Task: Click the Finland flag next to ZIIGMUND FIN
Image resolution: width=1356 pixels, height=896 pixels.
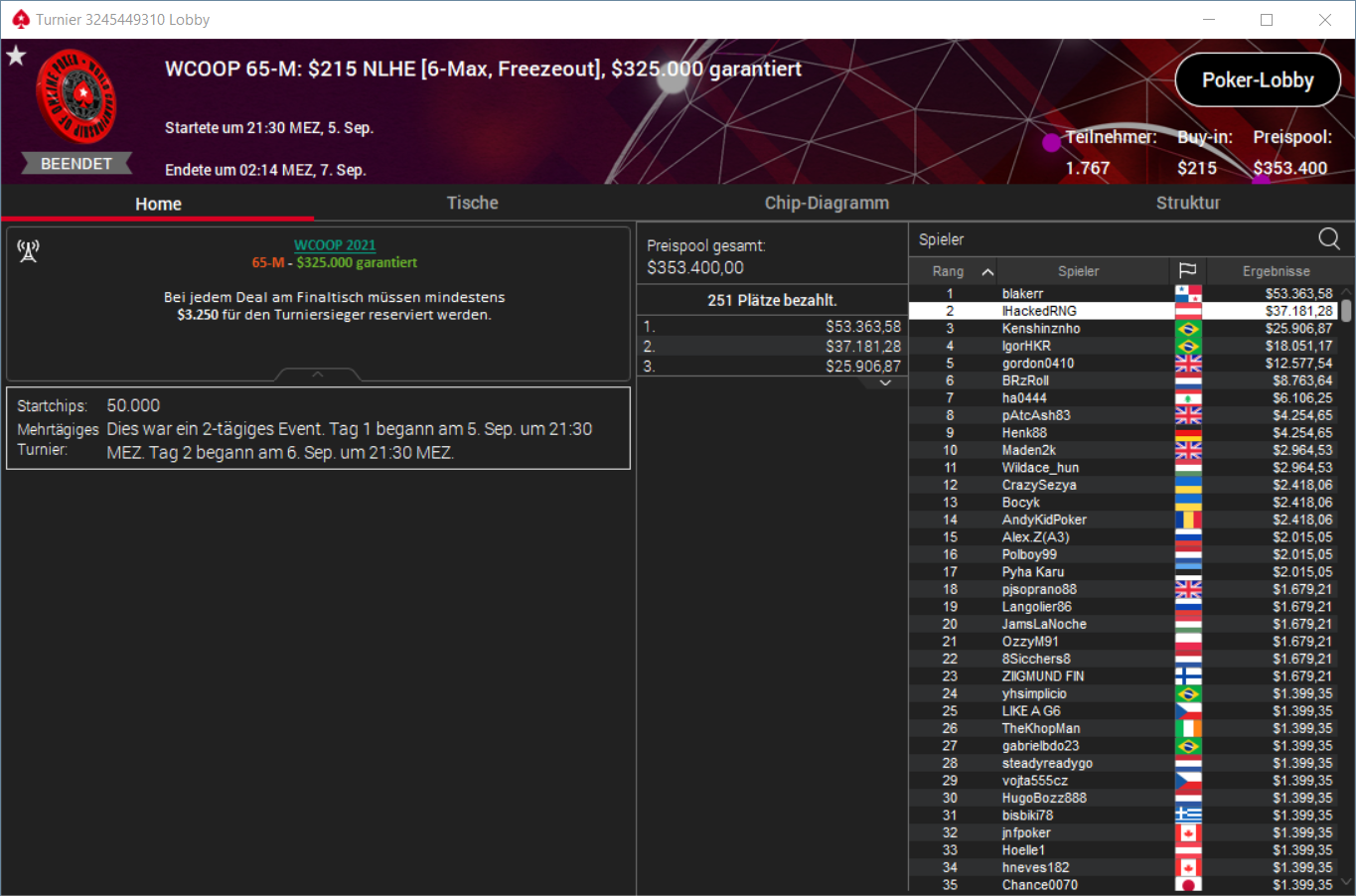Action: 1188,675
